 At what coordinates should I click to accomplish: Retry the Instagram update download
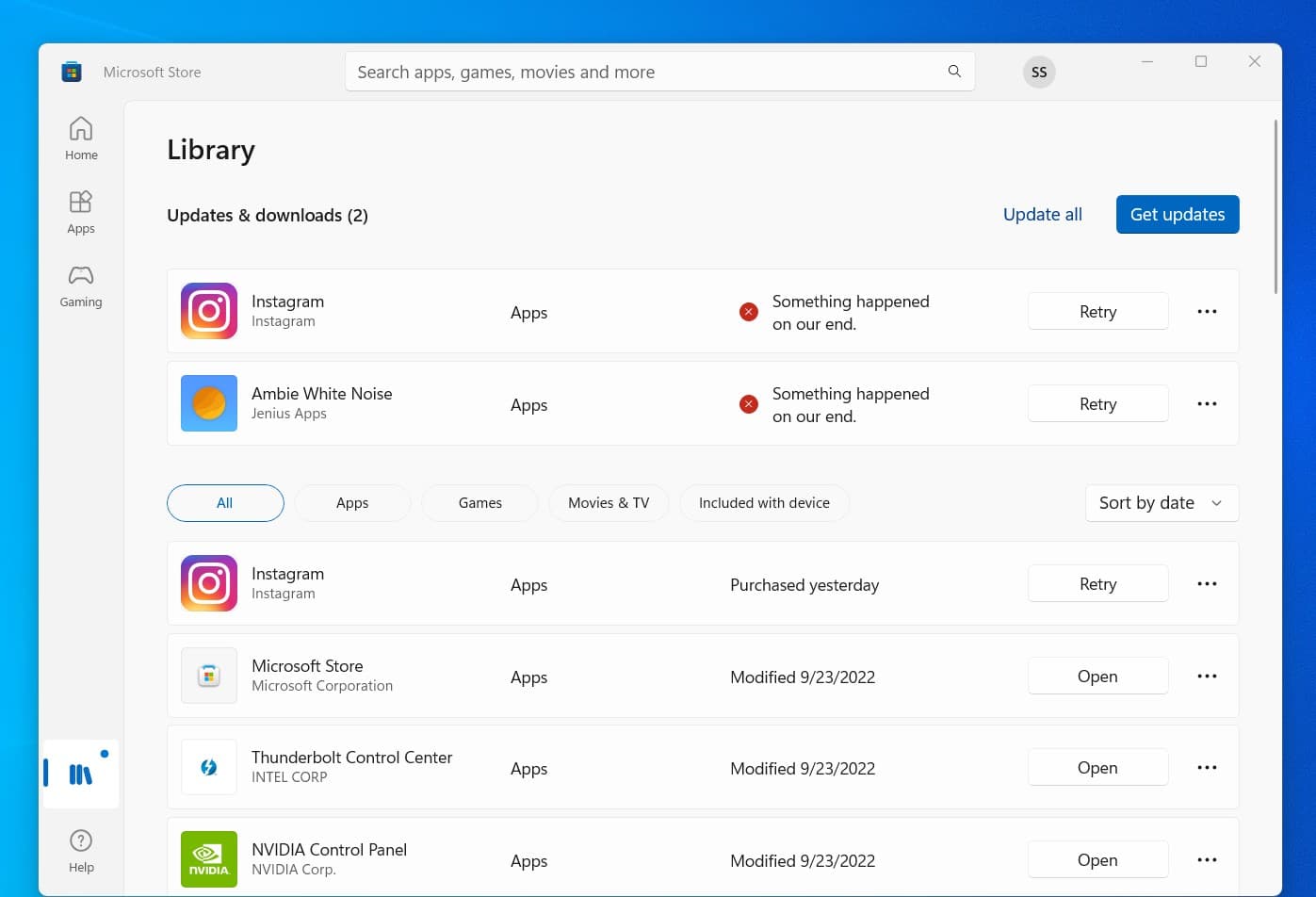(1097, 311)
